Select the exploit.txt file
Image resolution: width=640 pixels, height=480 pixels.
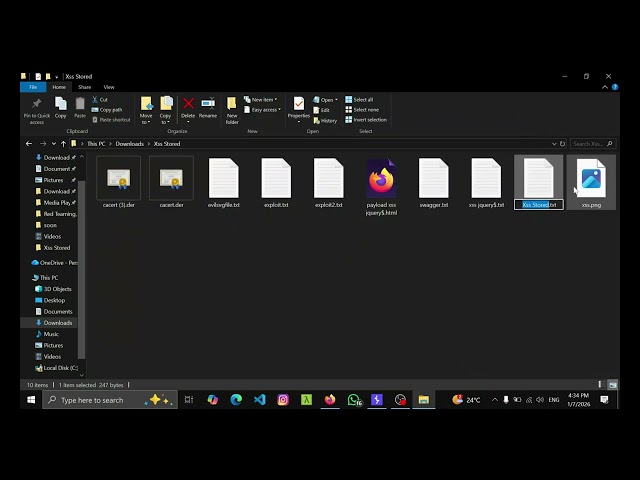pos(276,182)
